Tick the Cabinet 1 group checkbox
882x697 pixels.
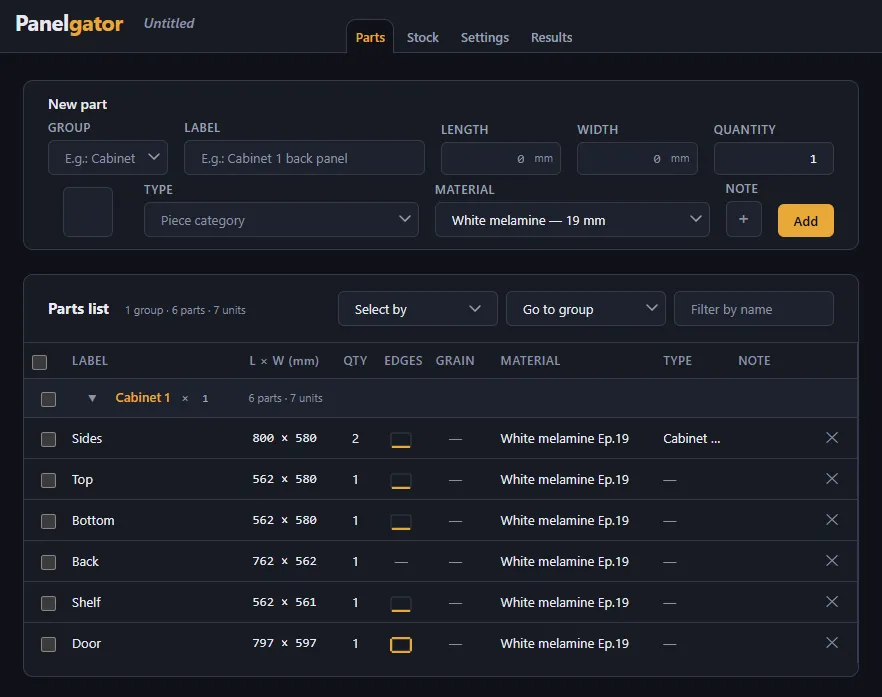(x=48, y=399)
